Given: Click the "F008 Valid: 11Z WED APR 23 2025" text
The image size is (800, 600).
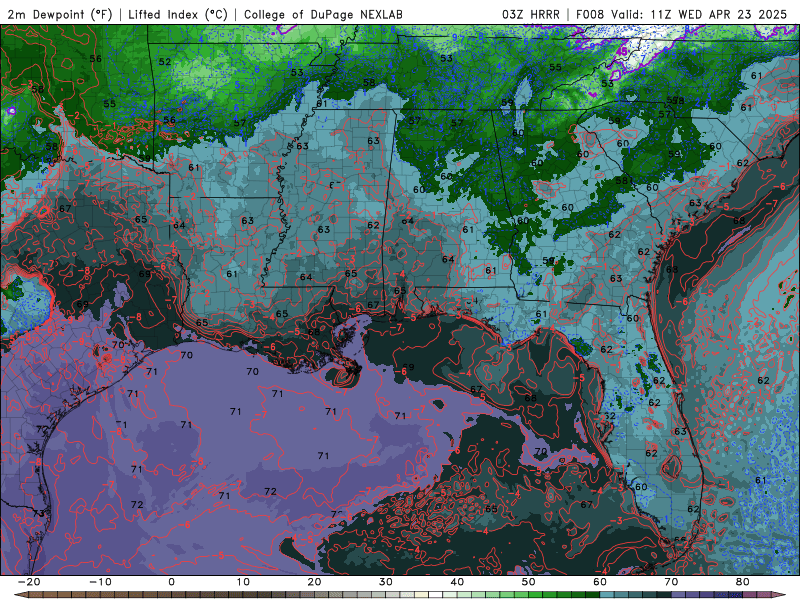Looking at the screenshot, I should tap(682, 14).
